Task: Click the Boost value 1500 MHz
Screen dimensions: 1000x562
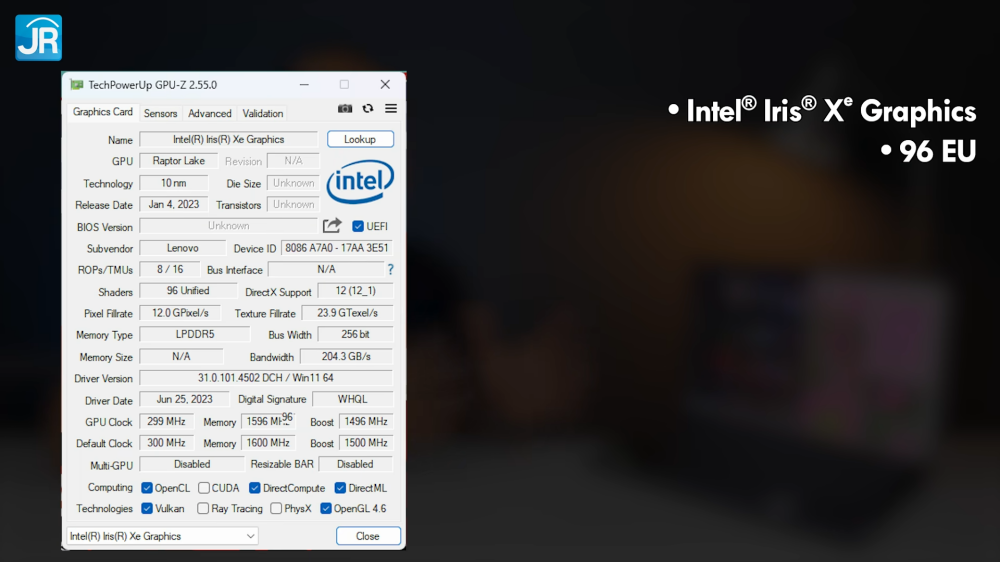Action: pos(366,443)
